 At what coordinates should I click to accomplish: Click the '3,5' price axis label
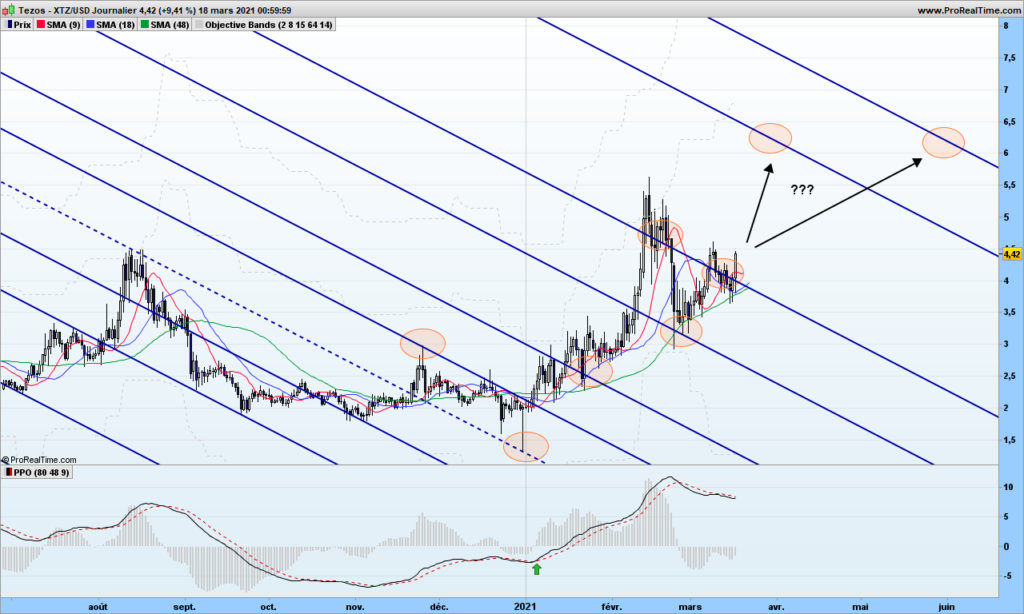(1010, 312)
